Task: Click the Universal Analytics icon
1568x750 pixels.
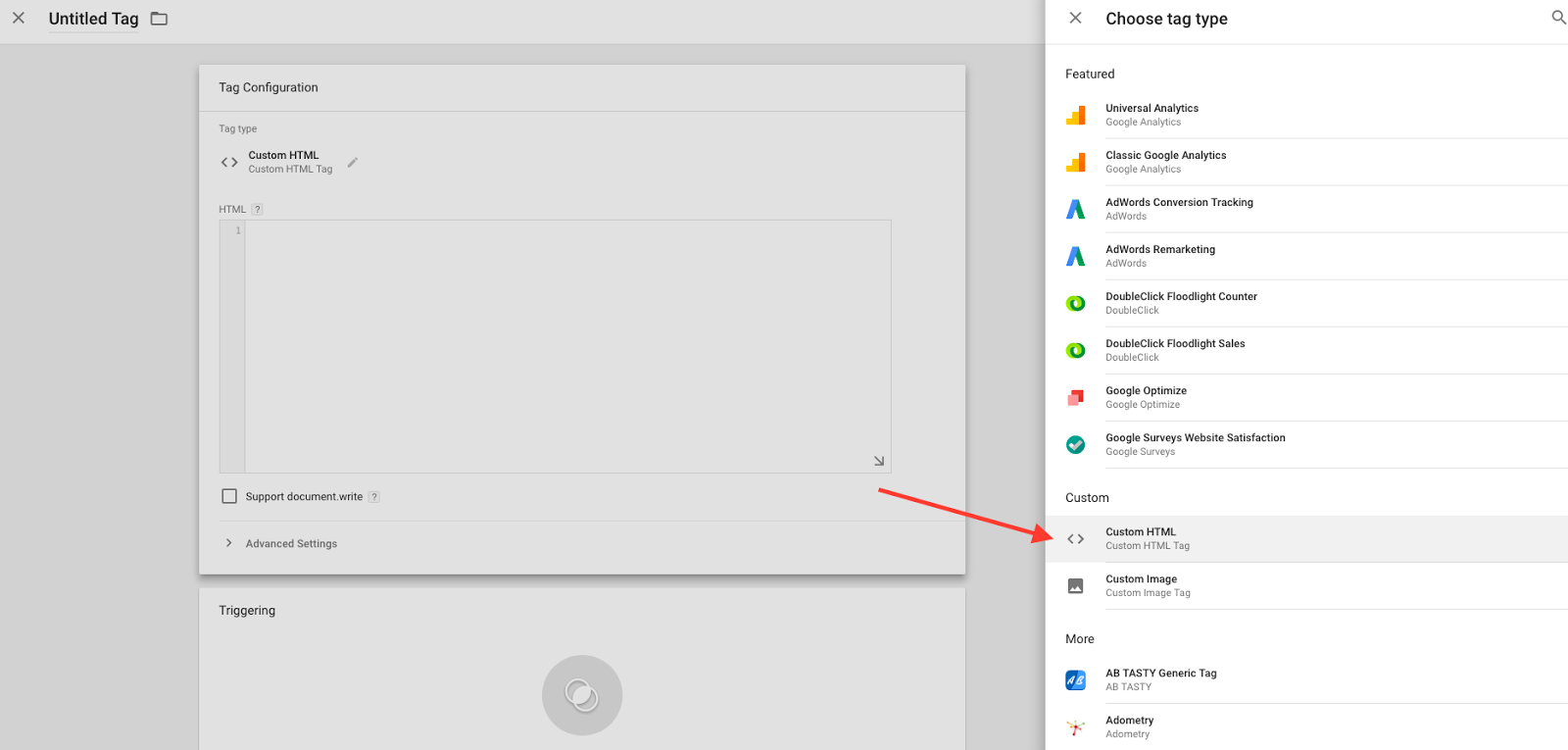Action: click(1076, 115)
